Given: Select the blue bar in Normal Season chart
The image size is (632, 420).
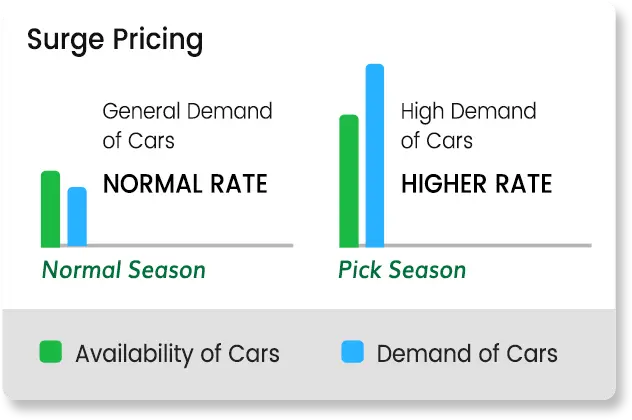Looking at the screenshot, I should pos(77,217).
